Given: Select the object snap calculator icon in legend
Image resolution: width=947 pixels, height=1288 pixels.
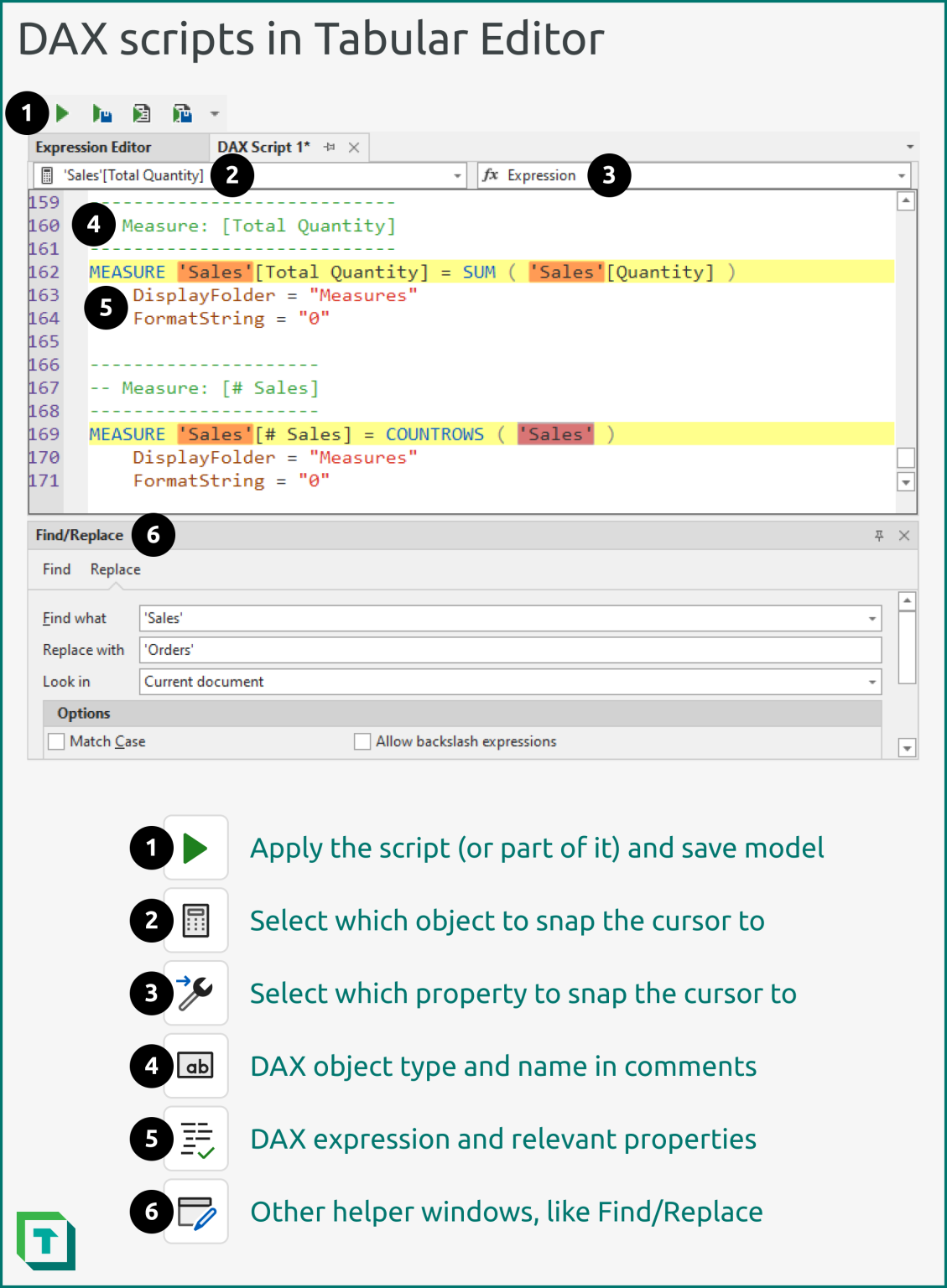Looking at the screenshot, I should click(195, 920).
